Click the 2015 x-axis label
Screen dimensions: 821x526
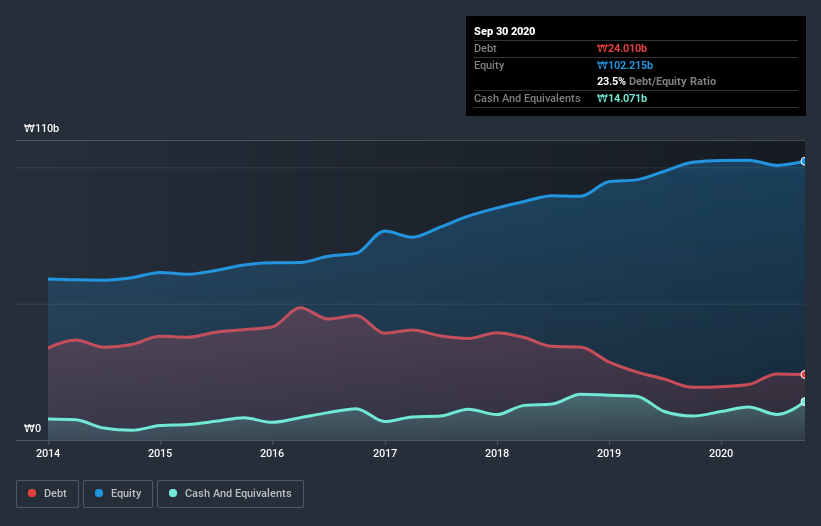point(160,453)
